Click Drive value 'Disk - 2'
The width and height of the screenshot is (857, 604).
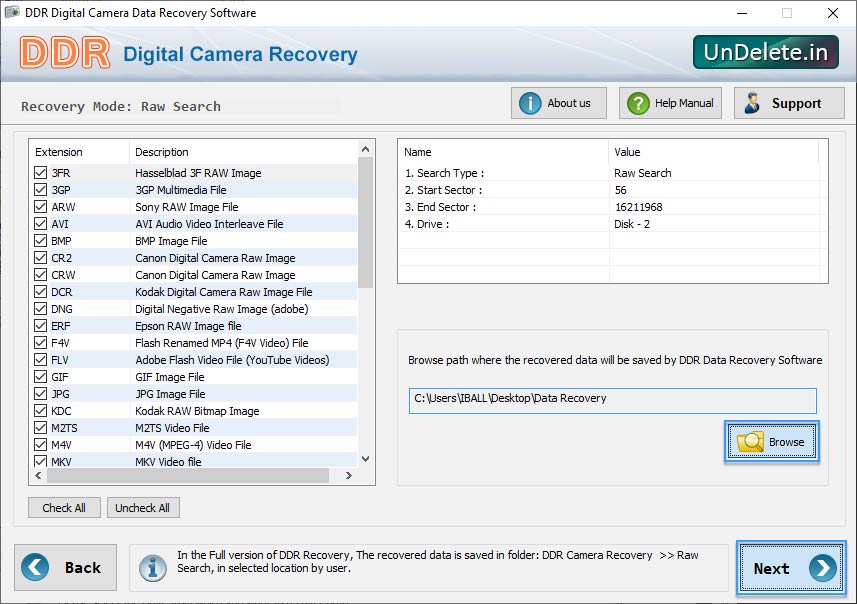click(632, 224)
